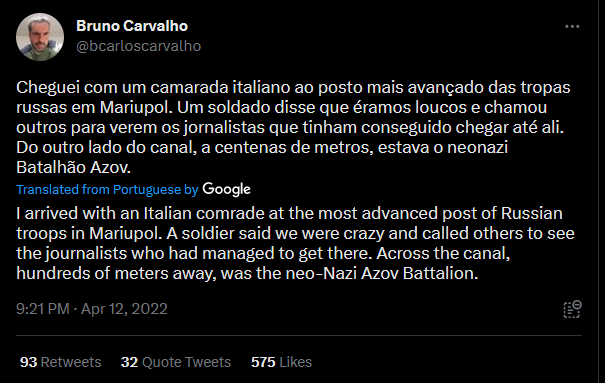Click 'Batalhão Azov.' in the original tweet
The image size is (605, 383).
pyautogui.click(x=74, y=167)
